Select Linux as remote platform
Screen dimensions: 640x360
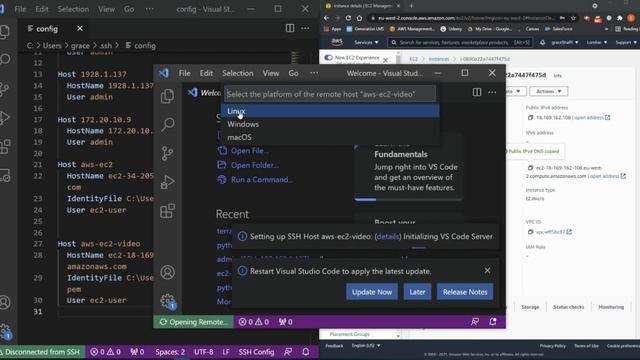[x=330, y=111]
